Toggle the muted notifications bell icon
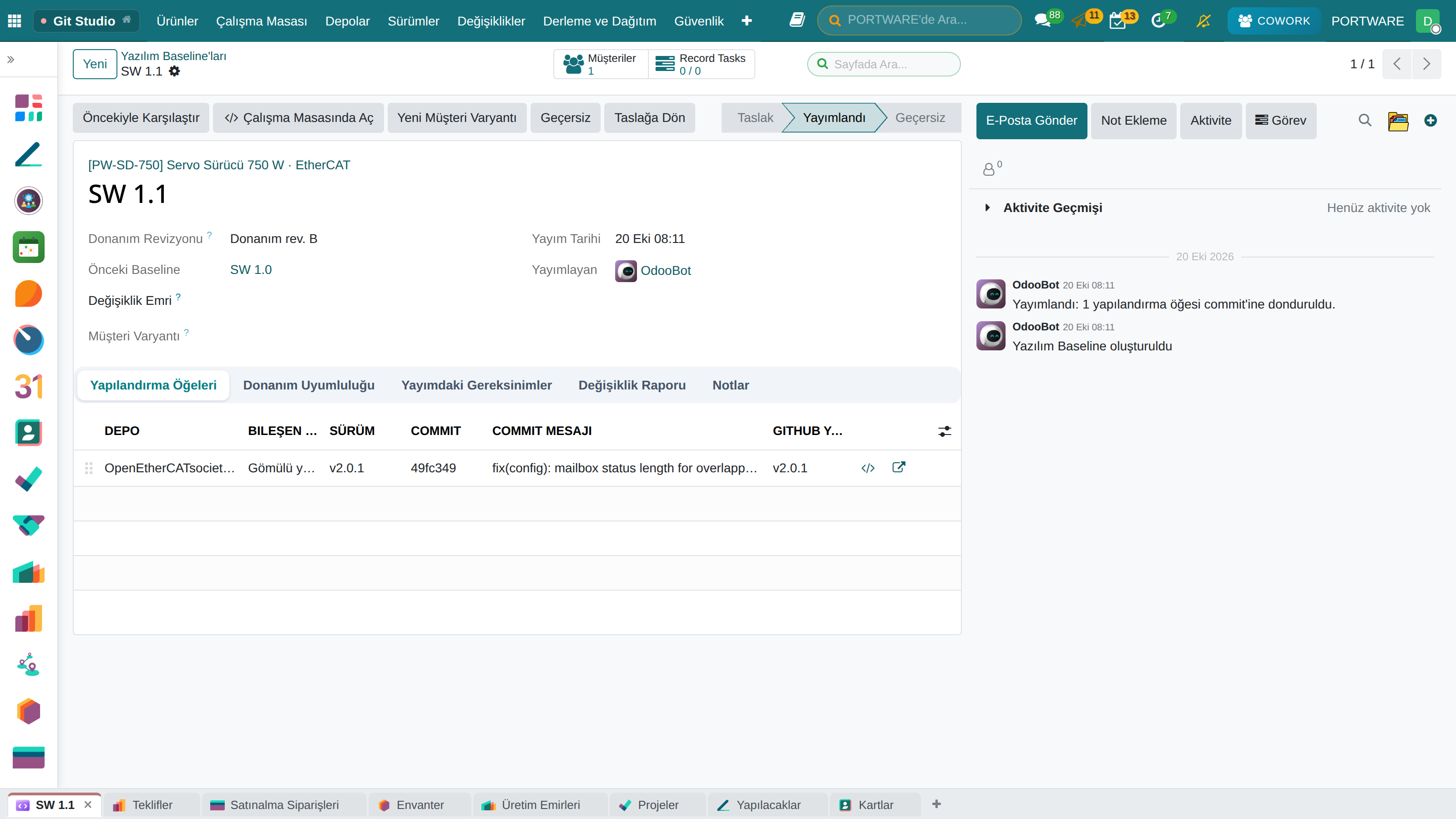 pos(1203,21)
